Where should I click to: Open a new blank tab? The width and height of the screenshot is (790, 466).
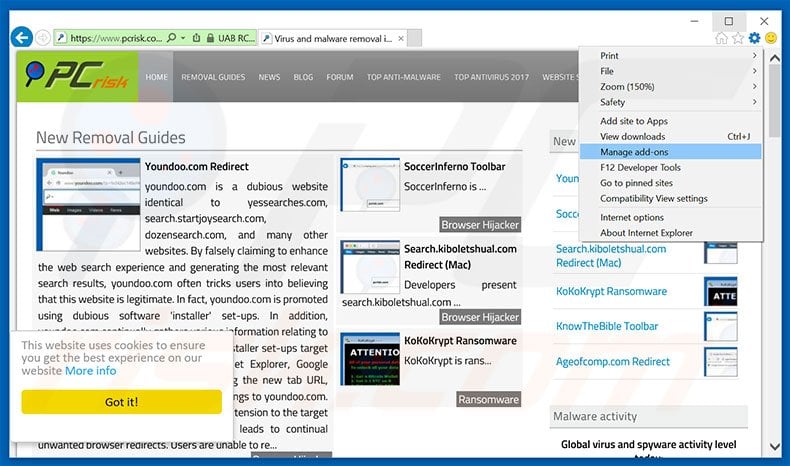coord(415,38)
